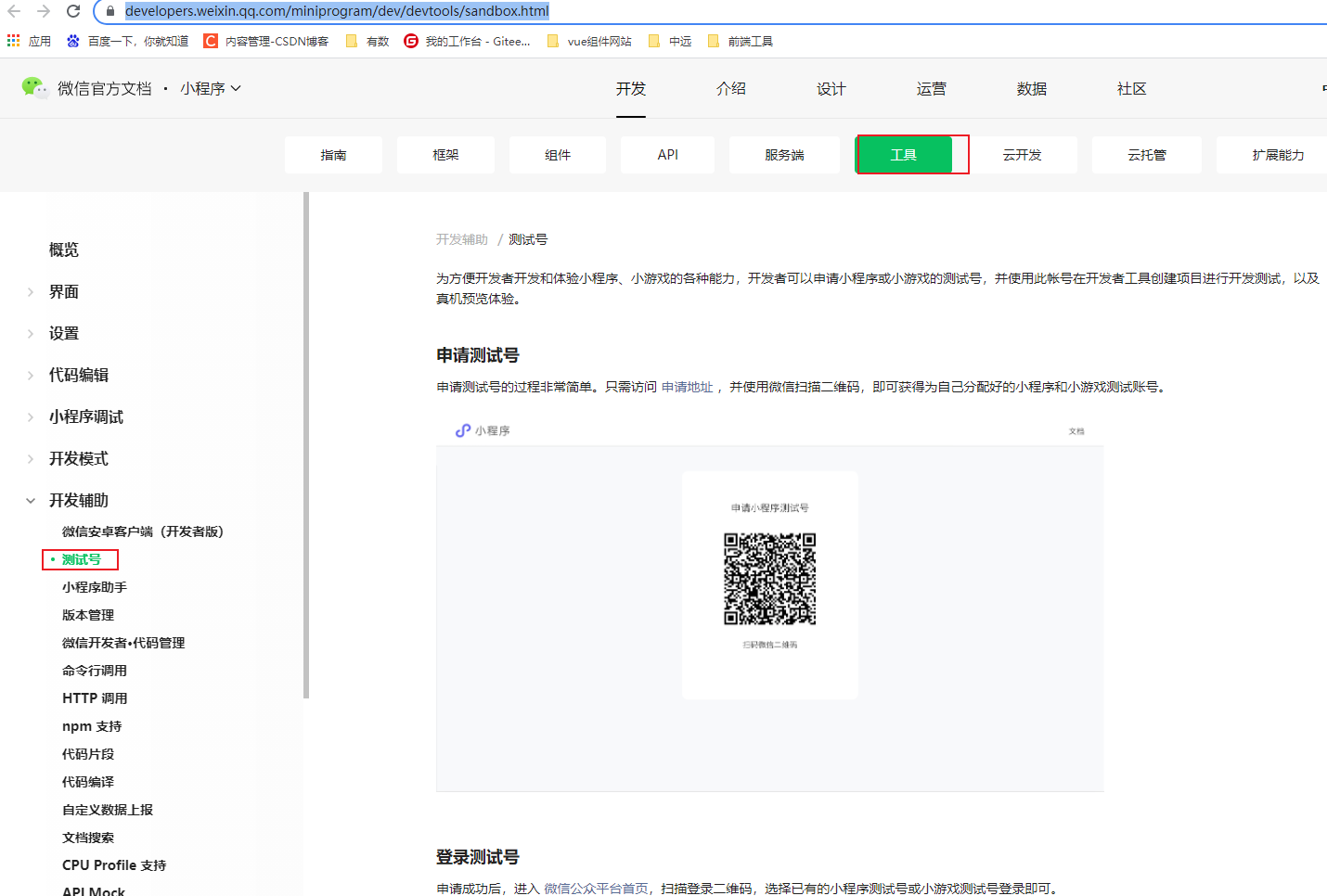Click the browser back arrow

tap(14, 11)
